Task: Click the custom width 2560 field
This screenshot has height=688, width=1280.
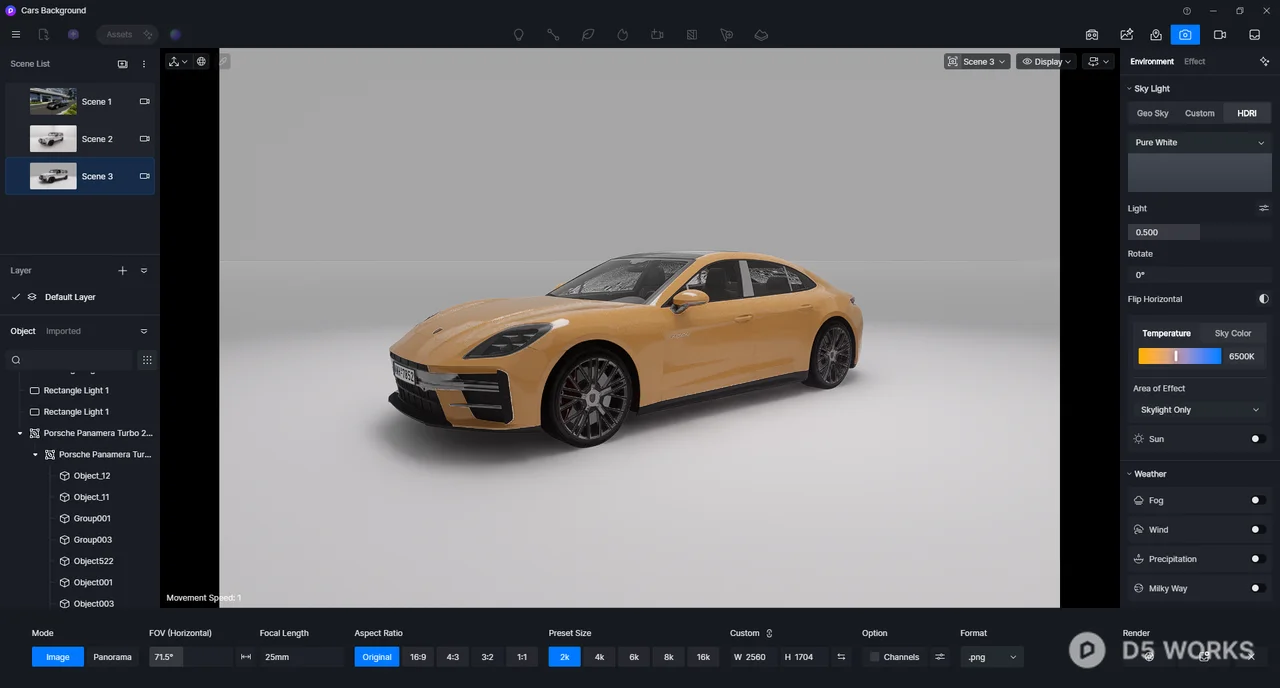Action: [754, 657]
